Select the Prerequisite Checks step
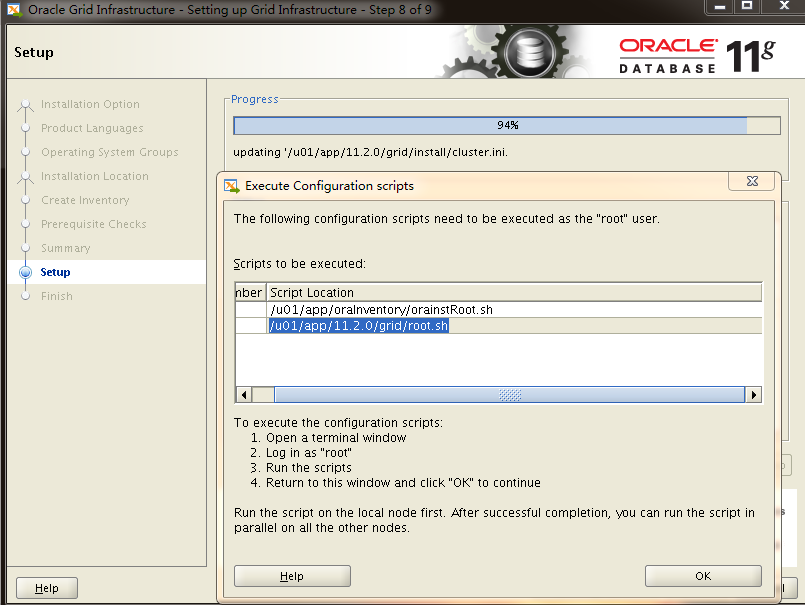 (93, 224)
